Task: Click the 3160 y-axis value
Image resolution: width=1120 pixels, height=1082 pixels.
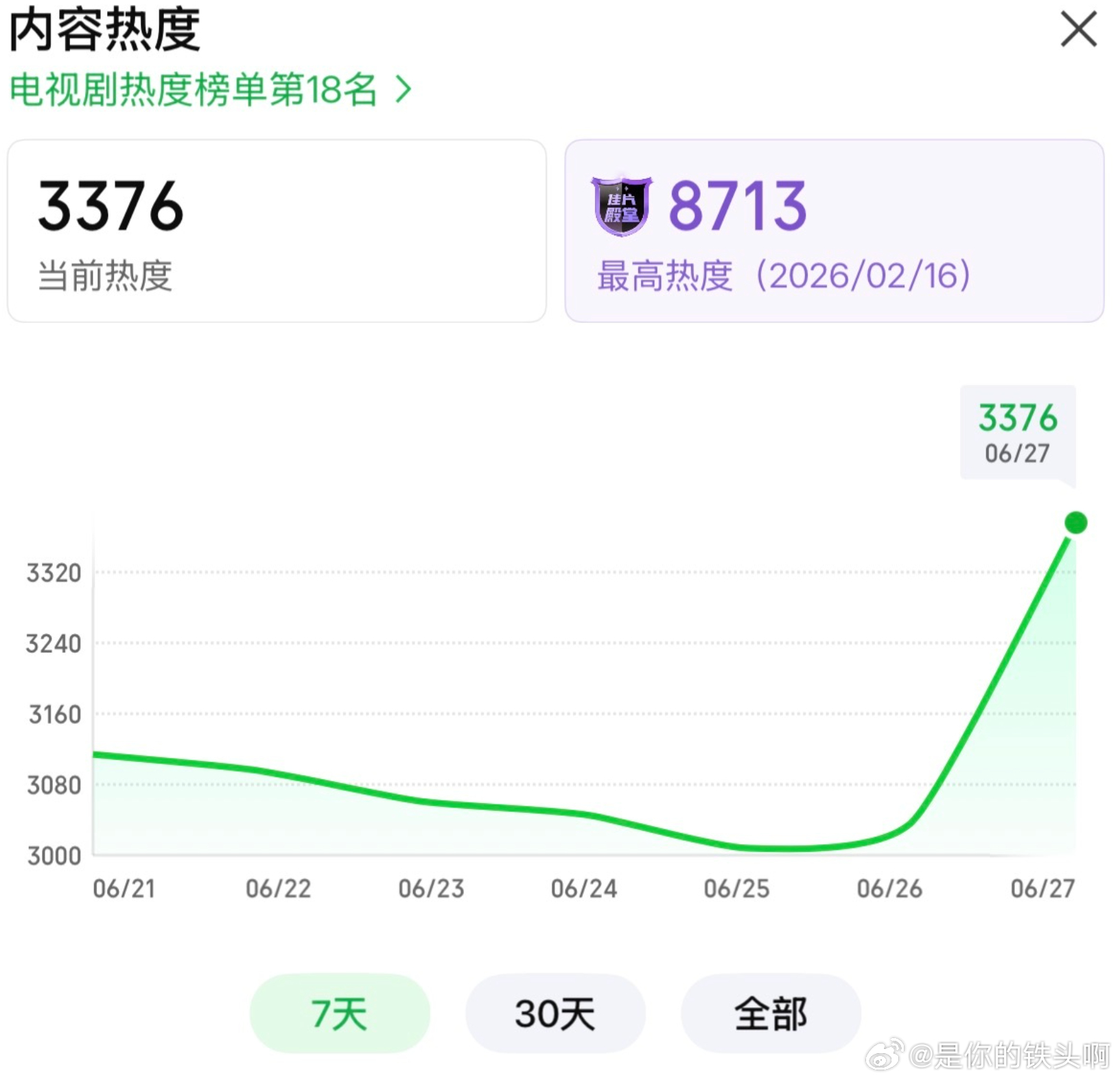Action: pos(54,715)
